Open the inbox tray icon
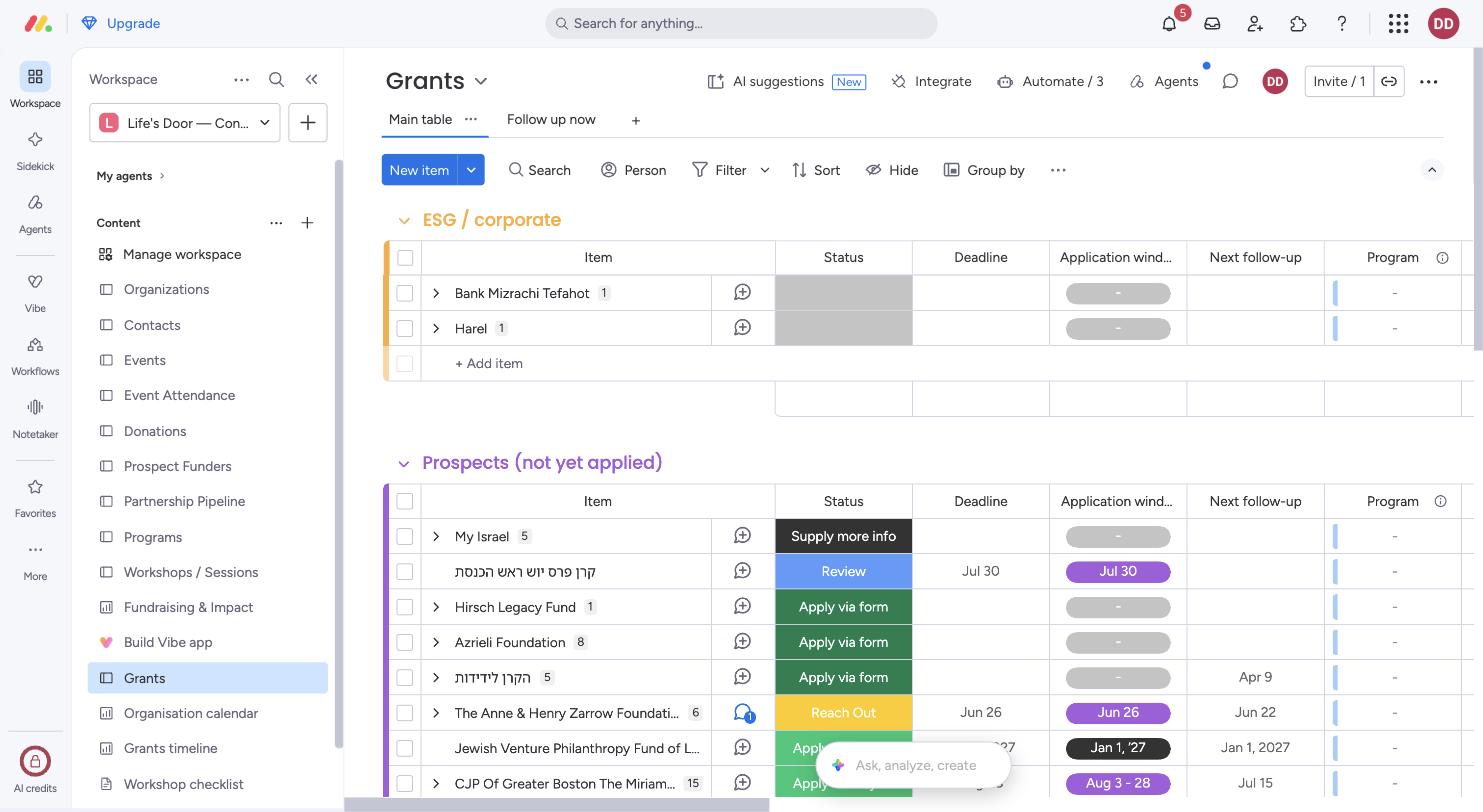Screen dimensions: 1483x812 click(x=1212, y=23)
